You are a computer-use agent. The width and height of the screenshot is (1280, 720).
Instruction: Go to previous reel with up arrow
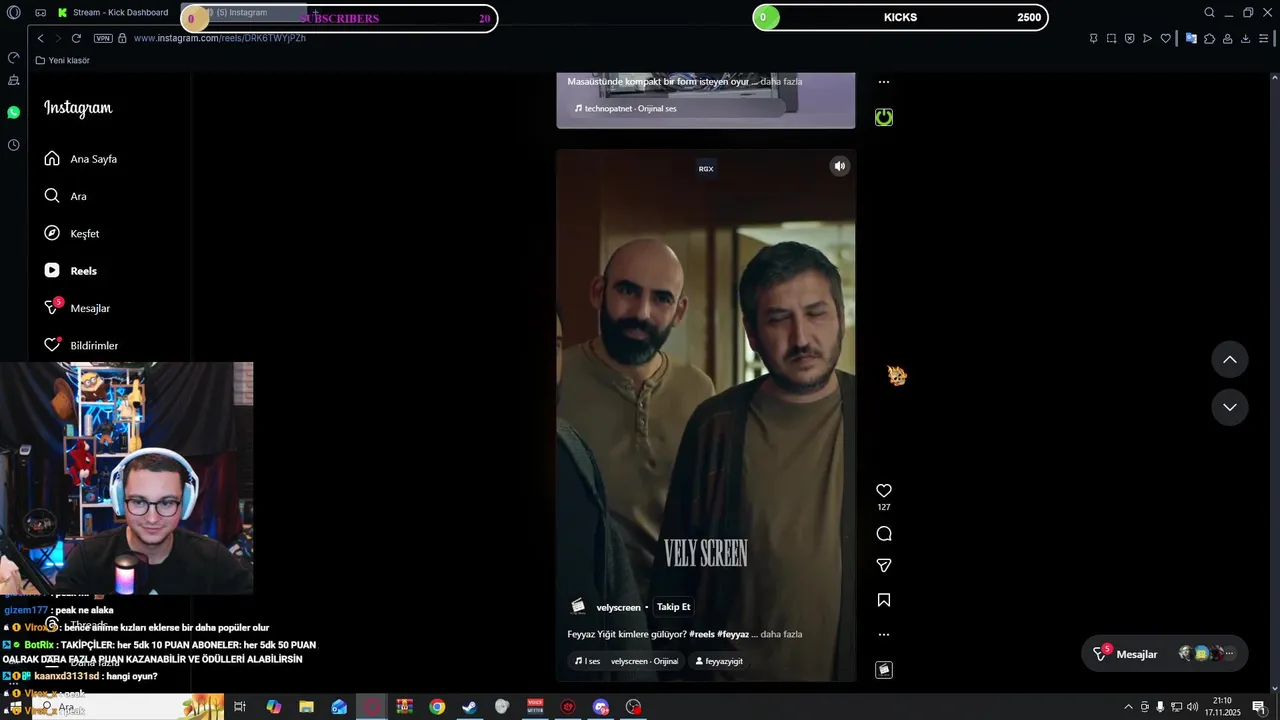point(1230,360)
